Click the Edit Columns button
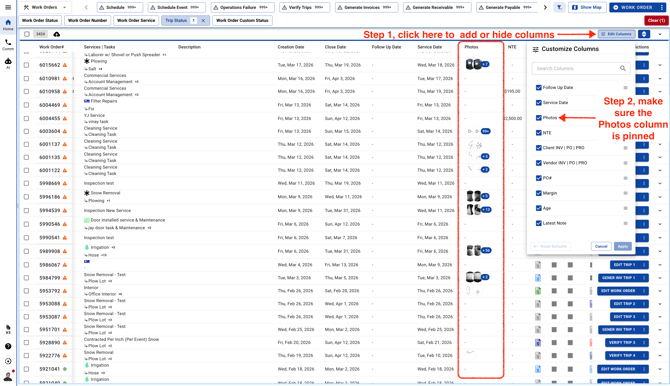This screenshot has width=670, height=386. [617, 34]
